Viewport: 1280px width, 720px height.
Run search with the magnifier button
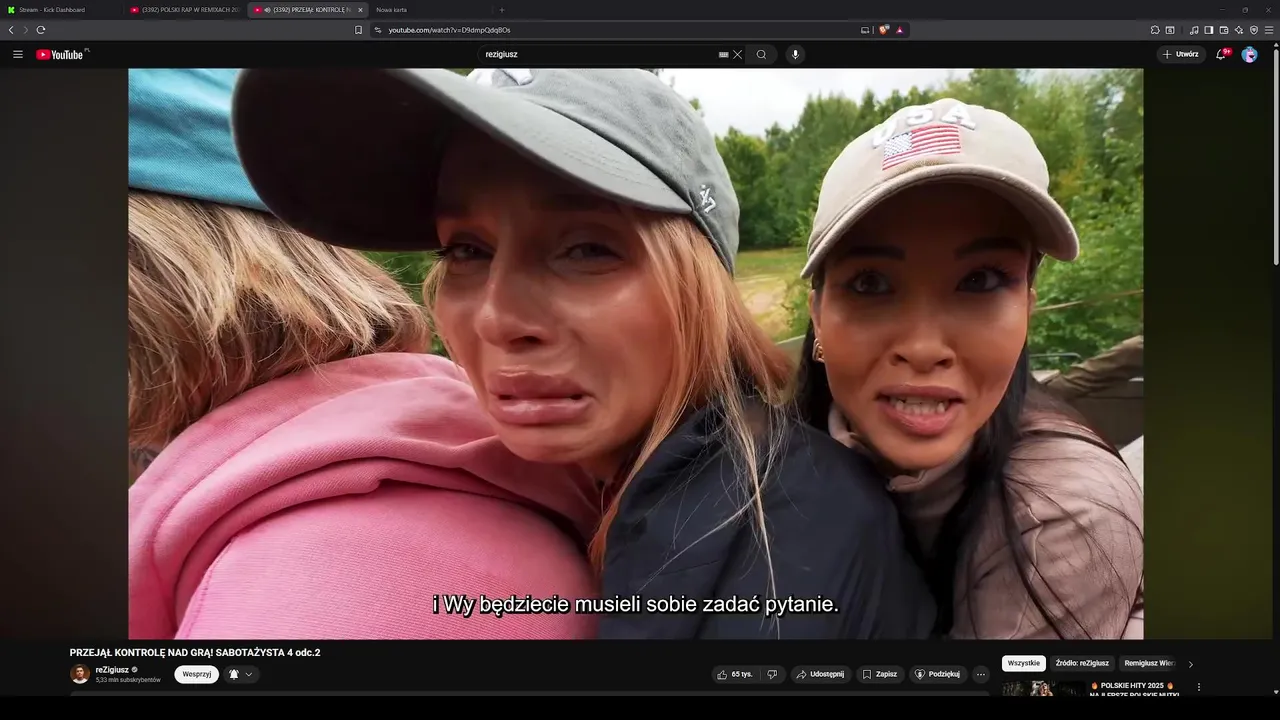click(x=761, y=54)
